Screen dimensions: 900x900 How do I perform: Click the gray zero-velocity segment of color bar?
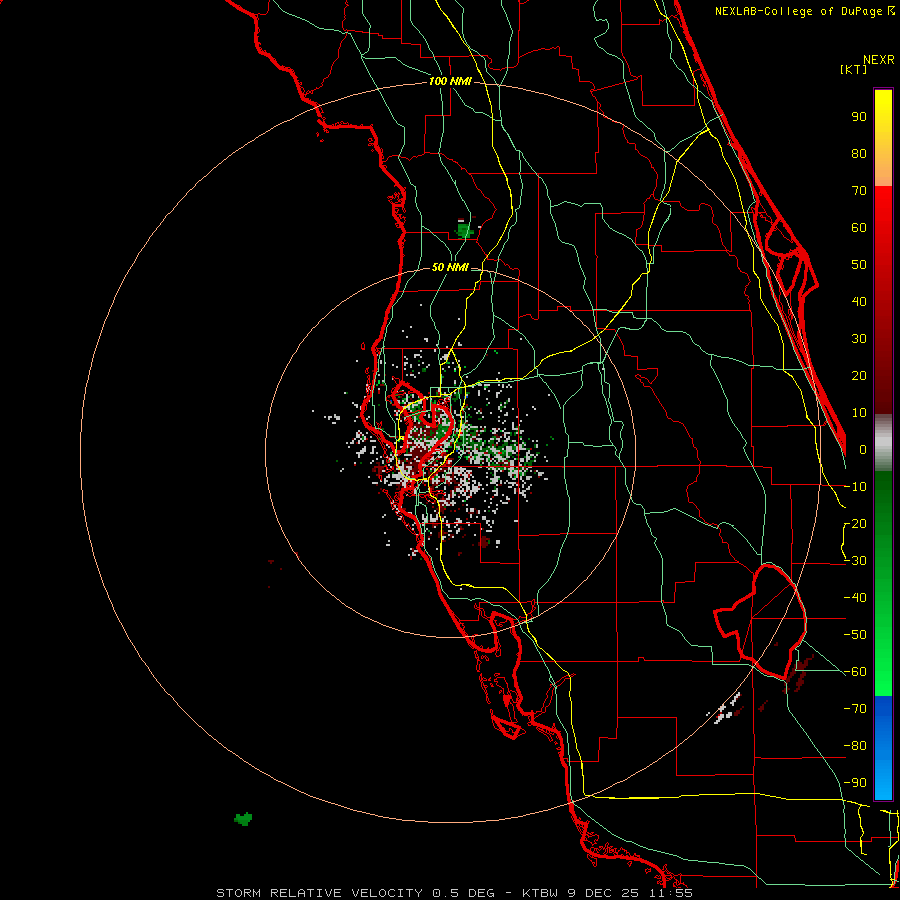point(883,443)
